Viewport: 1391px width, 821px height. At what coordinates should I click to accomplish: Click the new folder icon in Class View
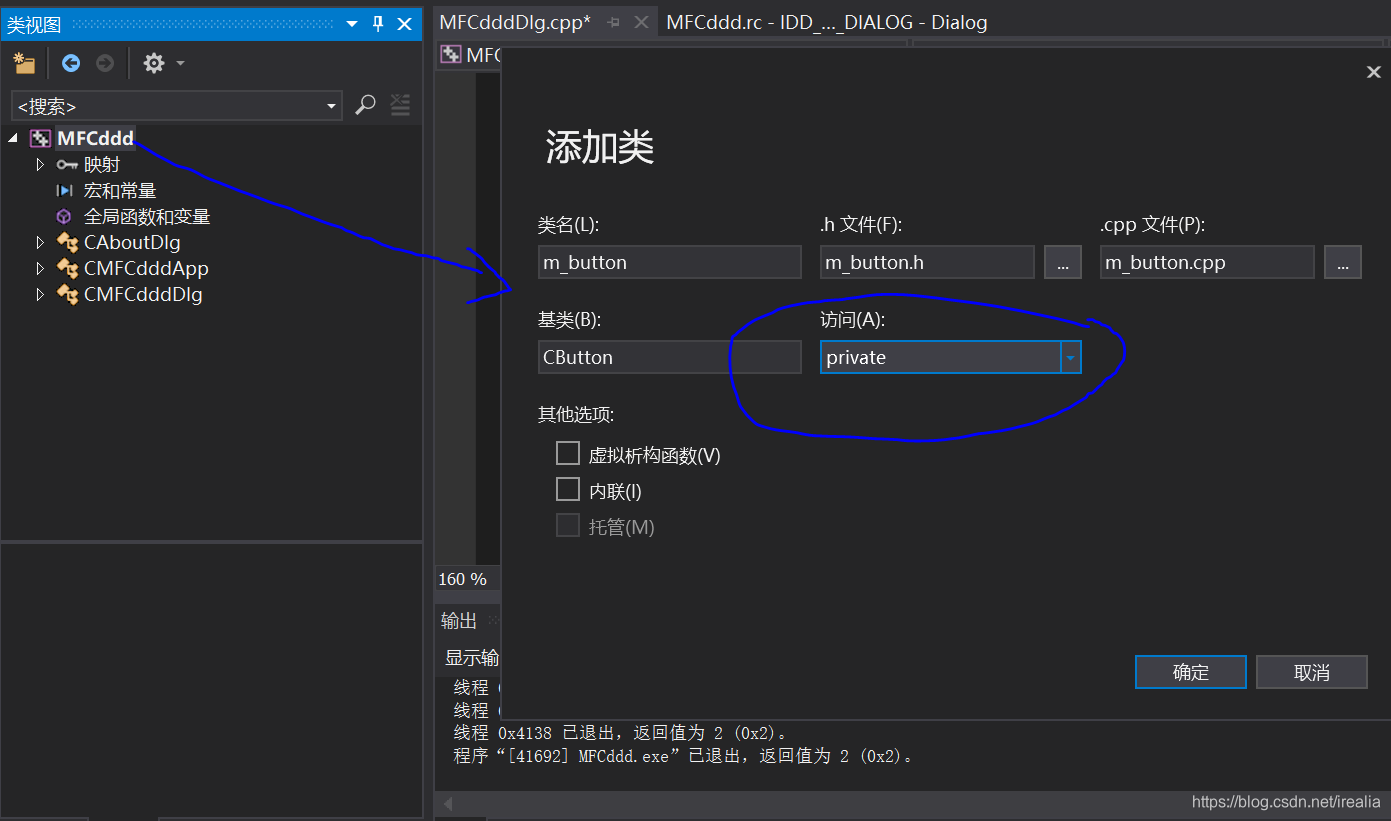click(24, 63)
